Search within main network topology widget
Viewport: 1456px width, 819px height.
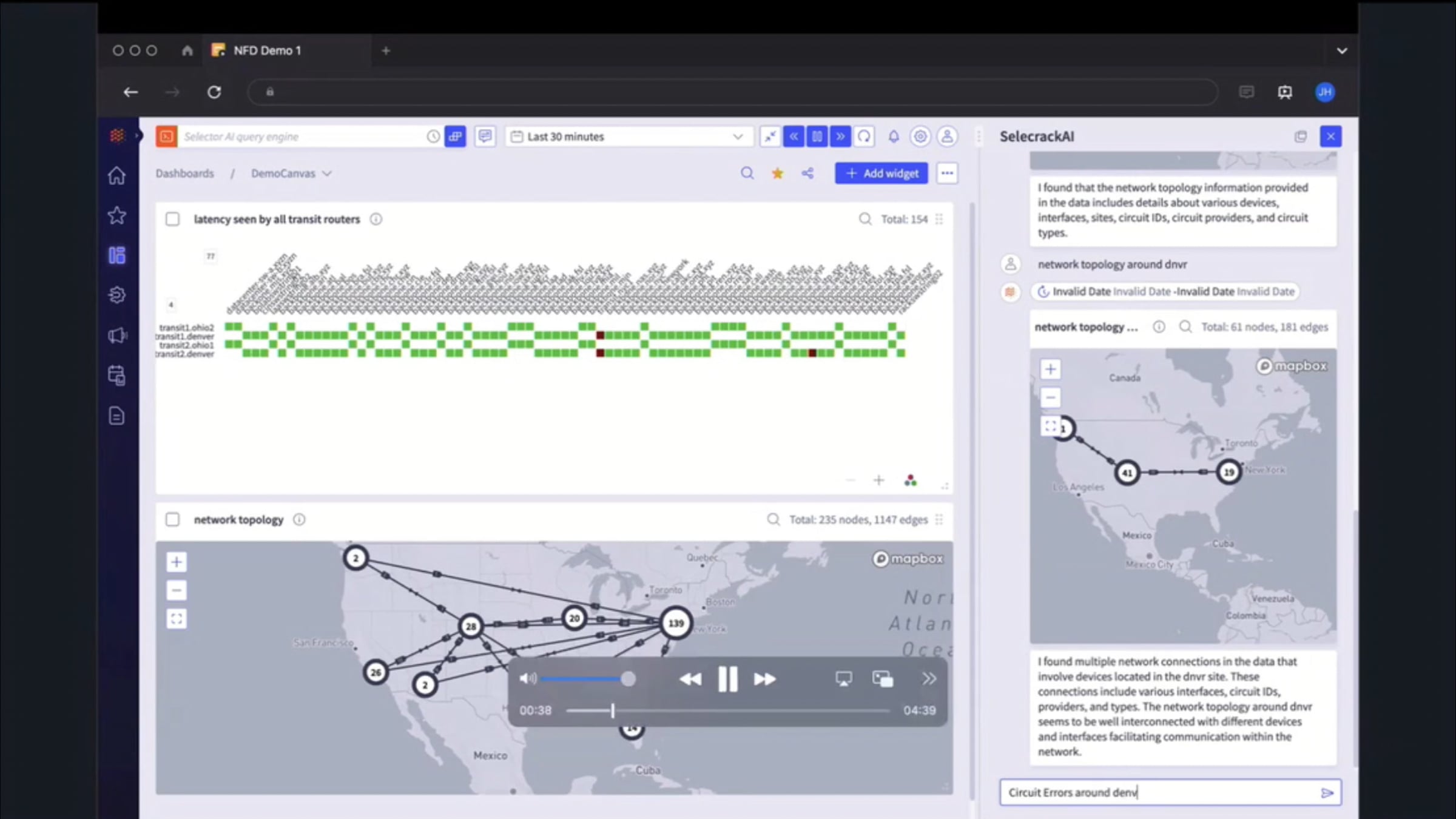click(x=773, y=519)
